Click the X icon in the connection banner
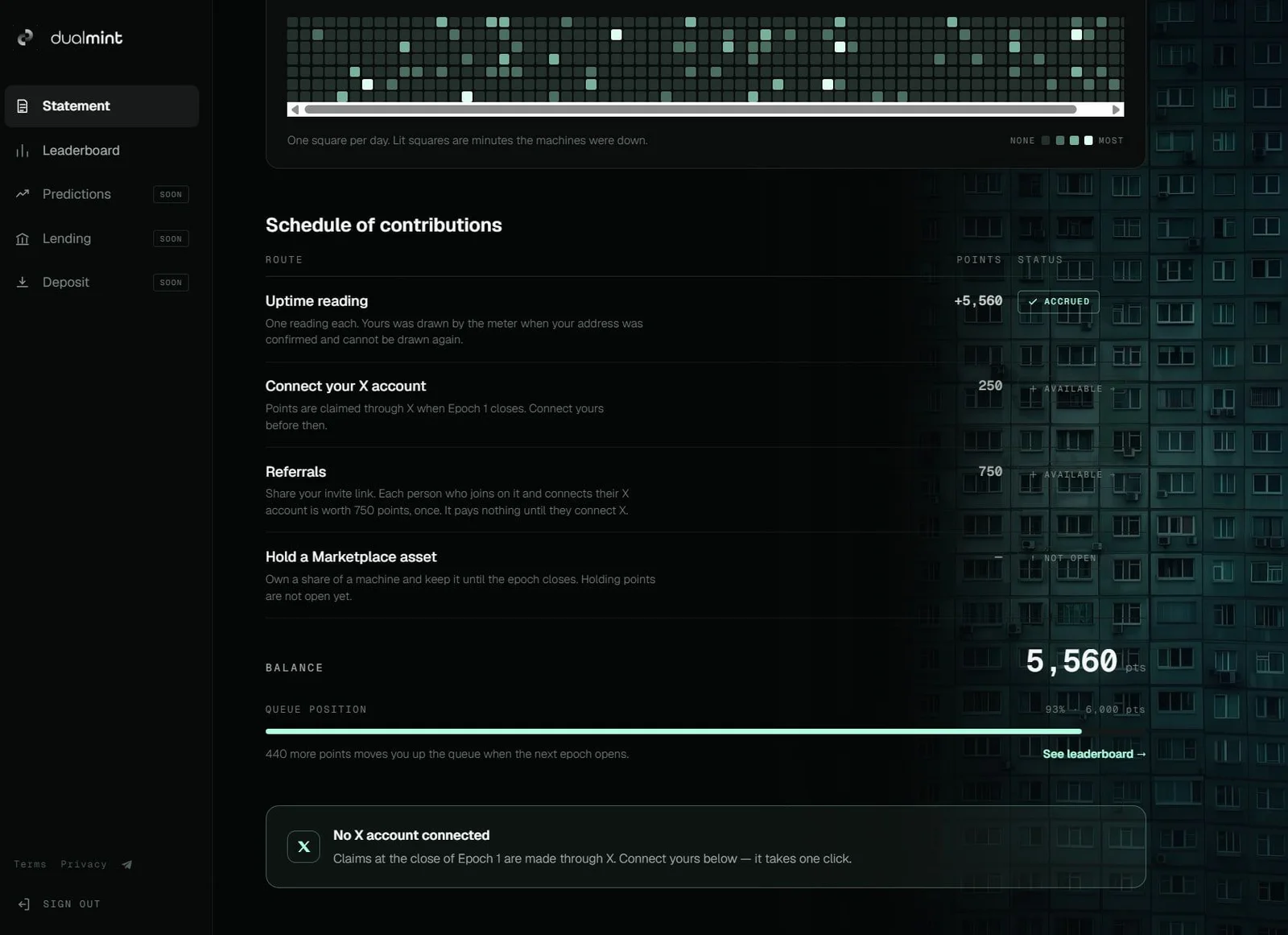Image resolution: width=1288 pixels, height=935 pixels. click(303, 846)
